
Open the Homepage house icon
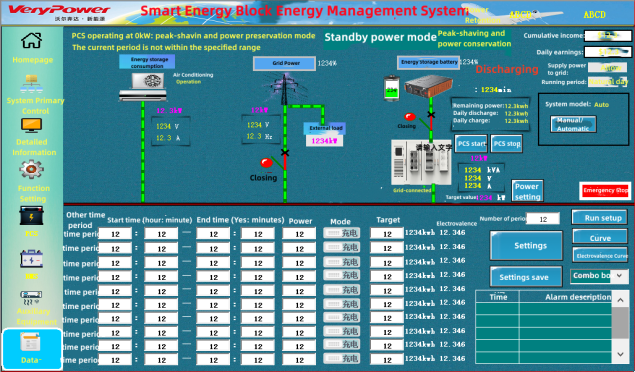pos(32,40)
